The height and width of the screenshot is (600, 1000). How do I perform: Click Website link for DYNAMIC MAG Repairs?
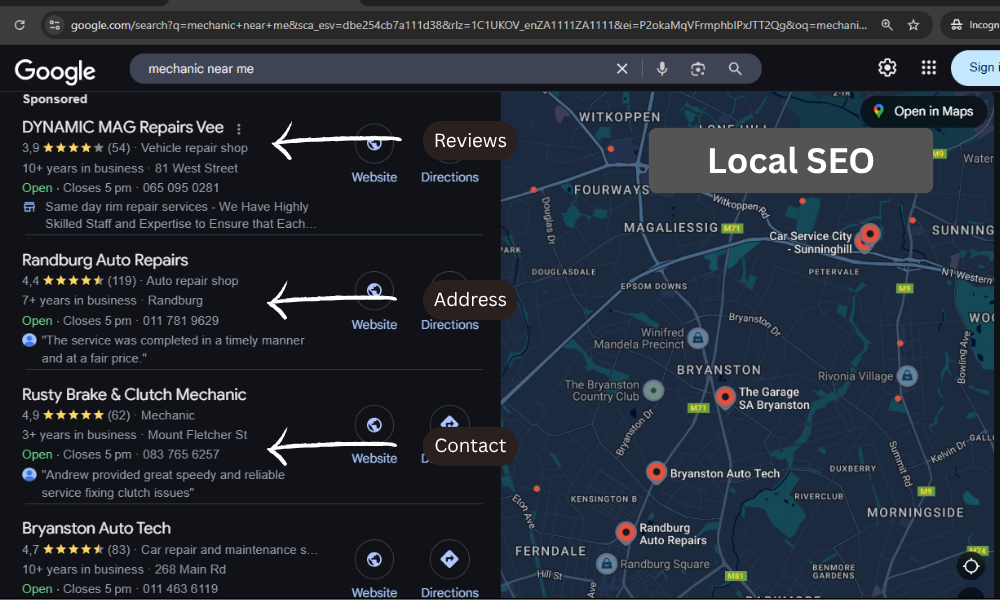(x=374, y=177)
